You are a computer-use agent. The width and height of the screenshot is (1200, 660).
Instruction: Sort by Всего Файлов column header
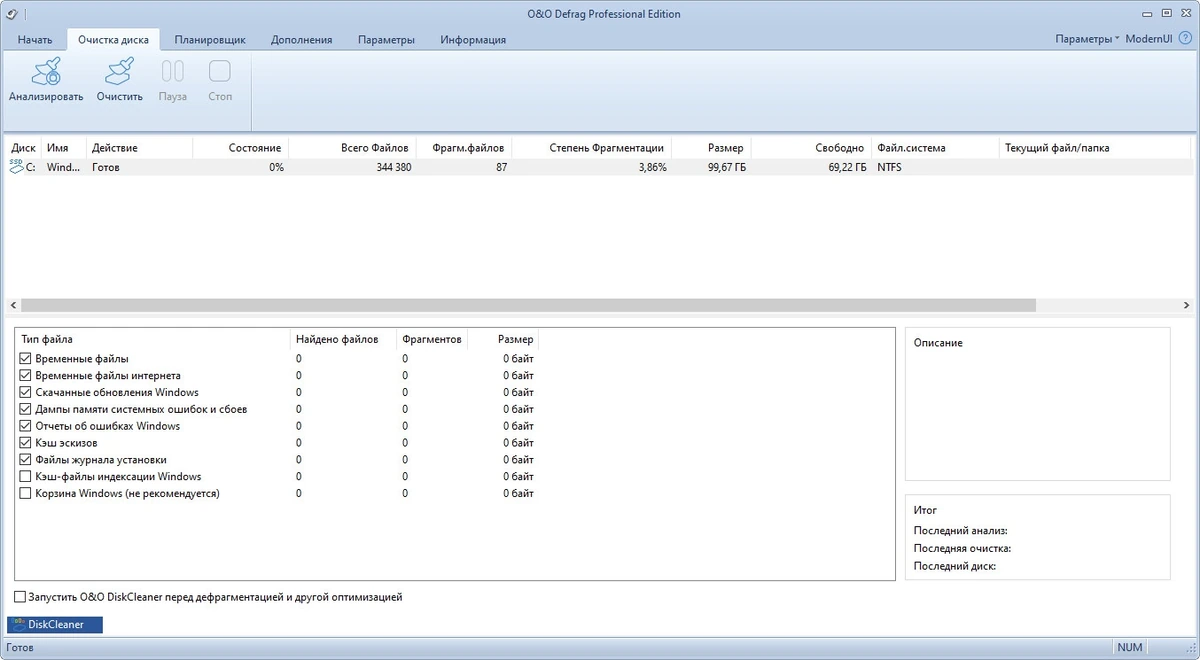click(352, 147)
